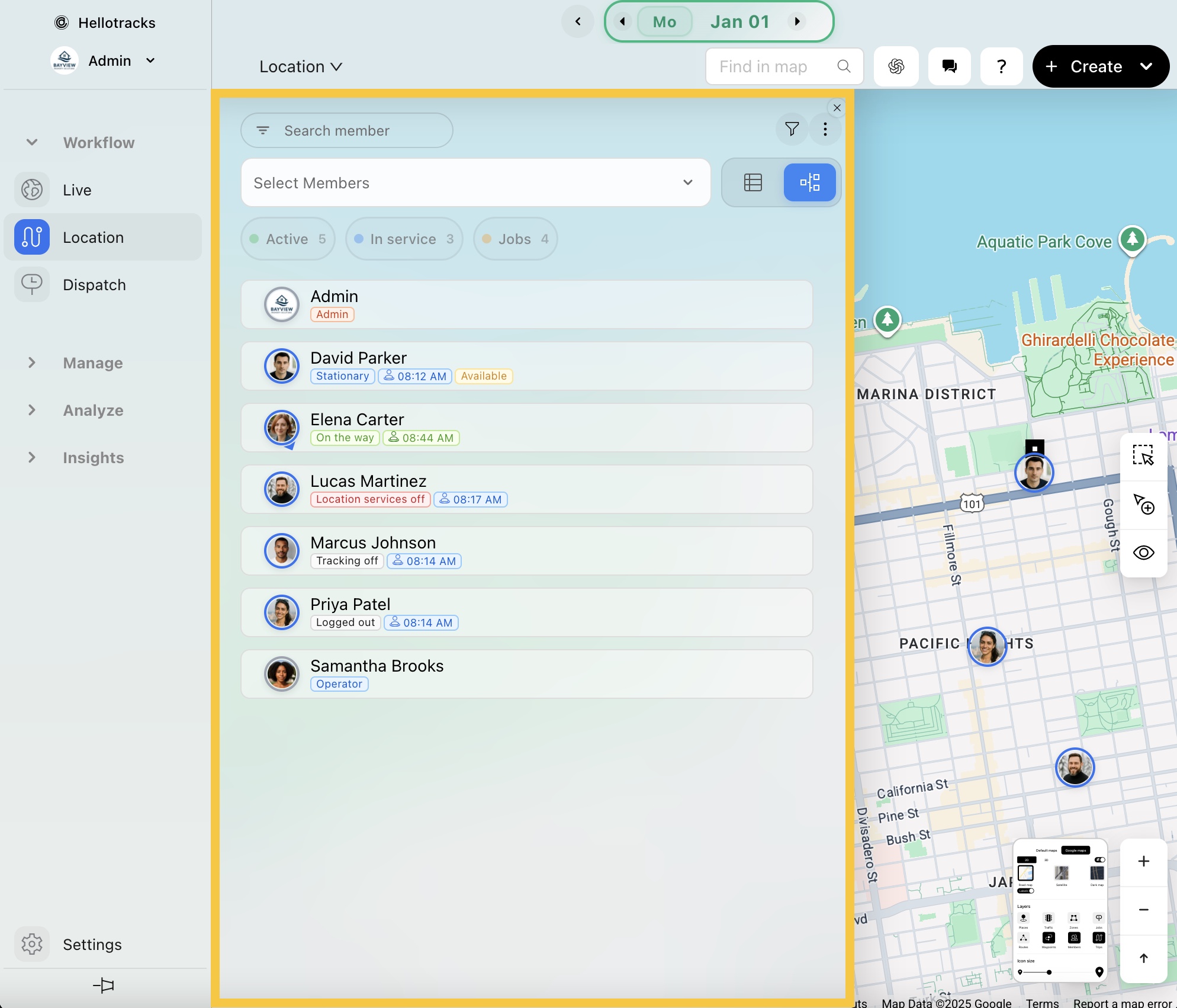Adjust the Icon size slider handle
The image size is (1177, 1008).
coord(1049,972)
